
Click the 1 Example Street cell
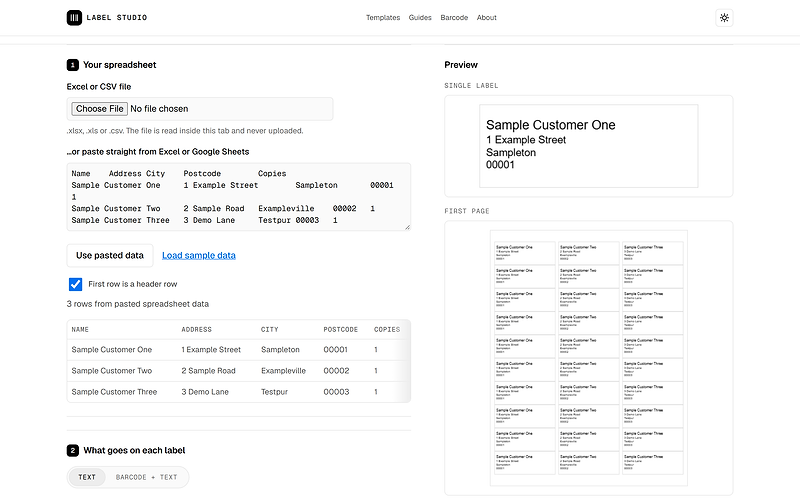211,349
